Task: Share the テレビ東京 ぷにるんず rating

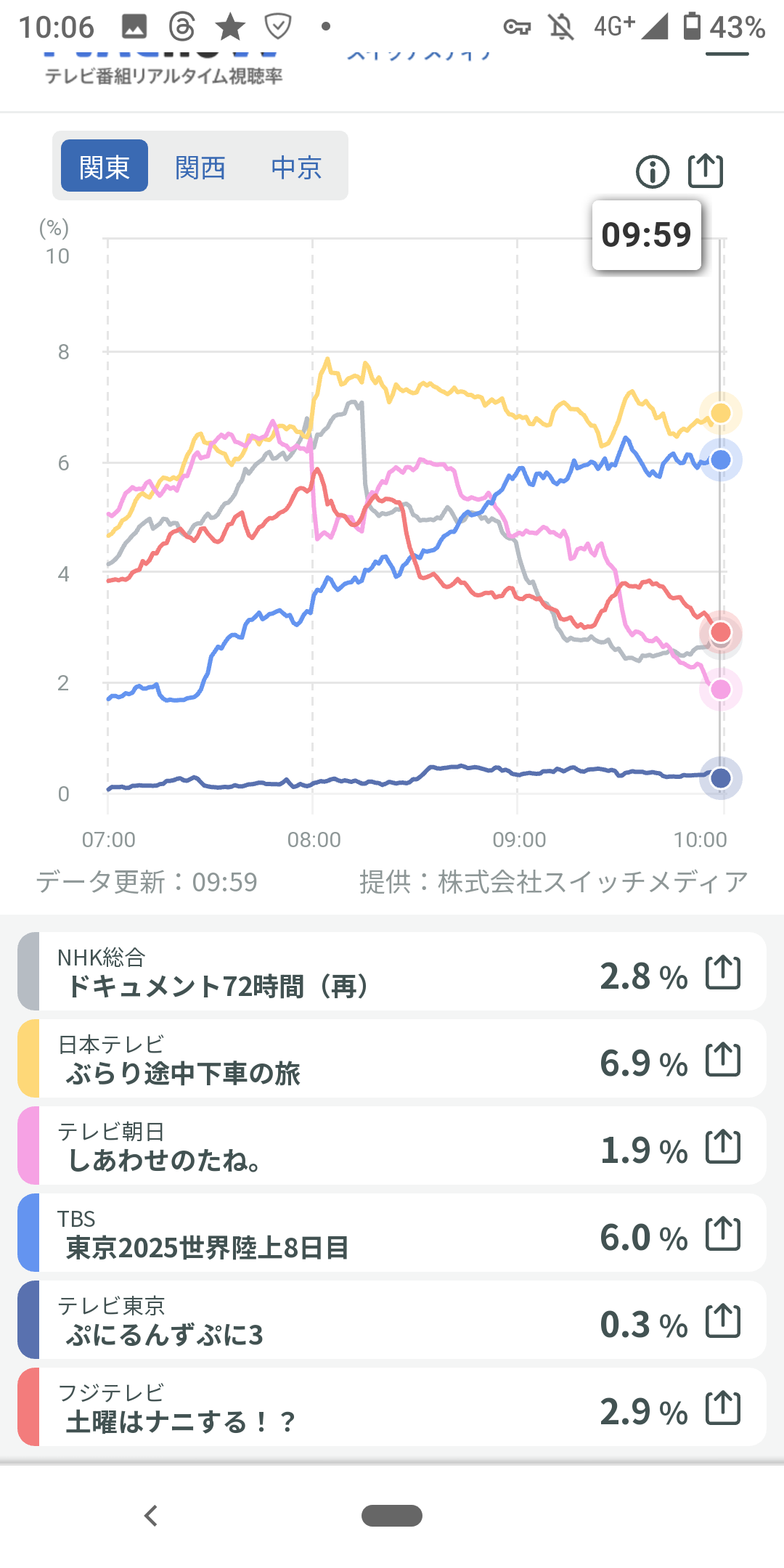Action: click(723, 1320)
